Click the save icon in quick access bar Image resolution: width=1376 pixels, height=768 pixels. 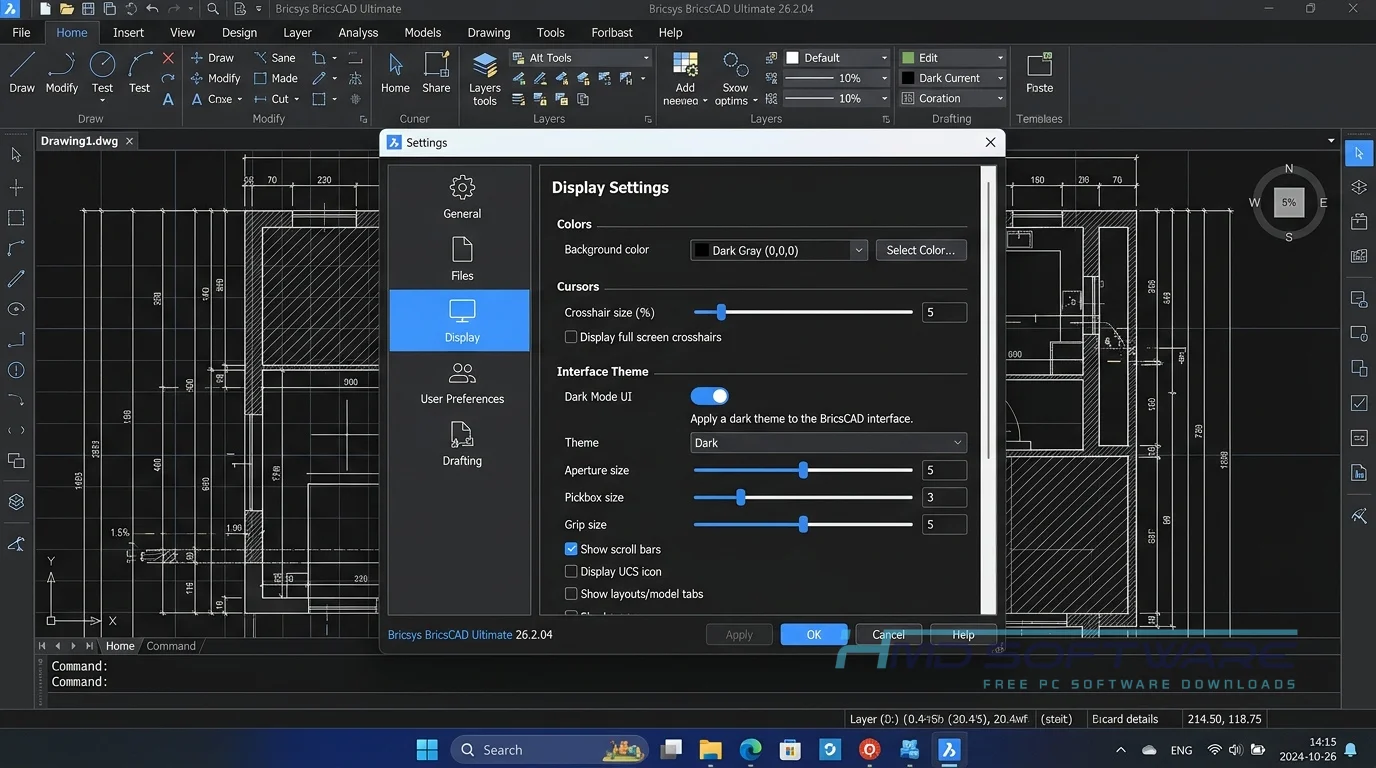[88, 9]
